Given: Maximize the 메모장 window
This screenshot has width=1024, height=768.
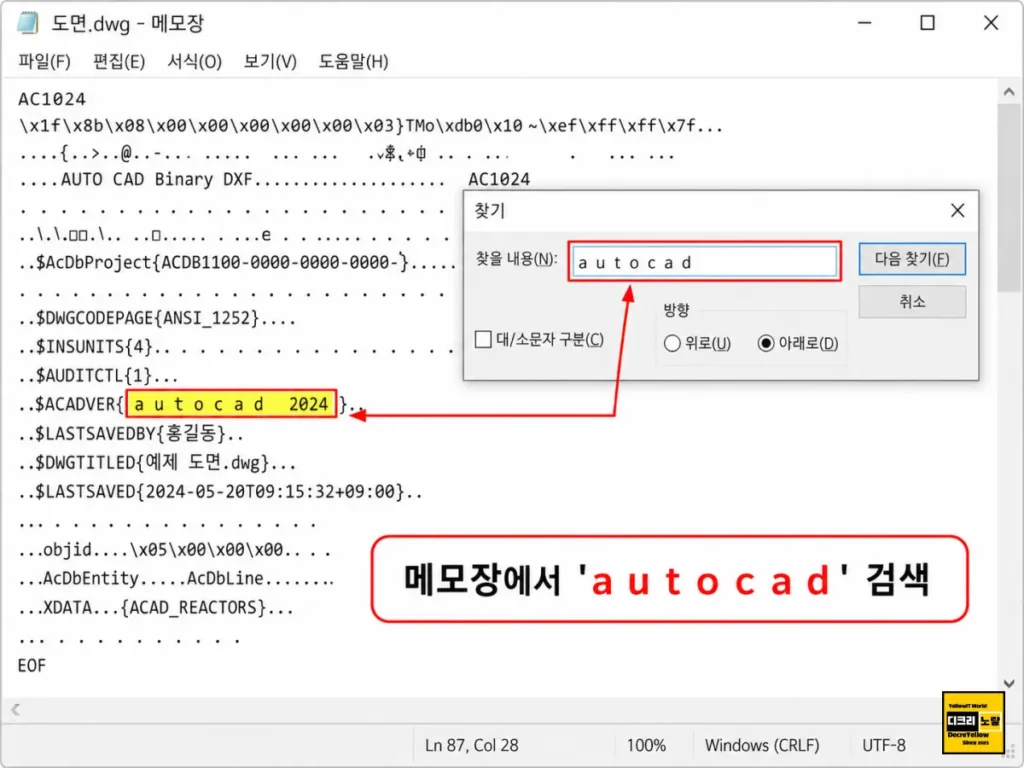Looking at the screenshot, I should (x=927, y=23).
